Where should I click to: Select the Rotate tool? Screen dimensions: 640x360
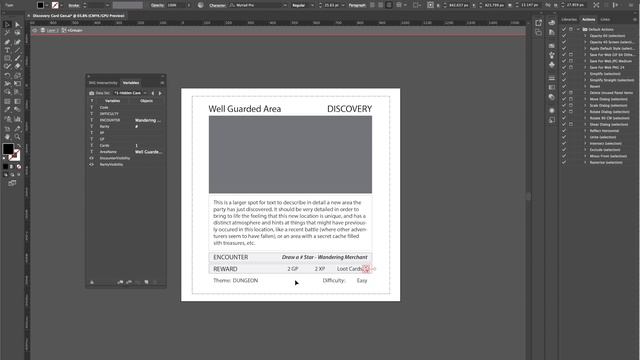tap(7, 76)
